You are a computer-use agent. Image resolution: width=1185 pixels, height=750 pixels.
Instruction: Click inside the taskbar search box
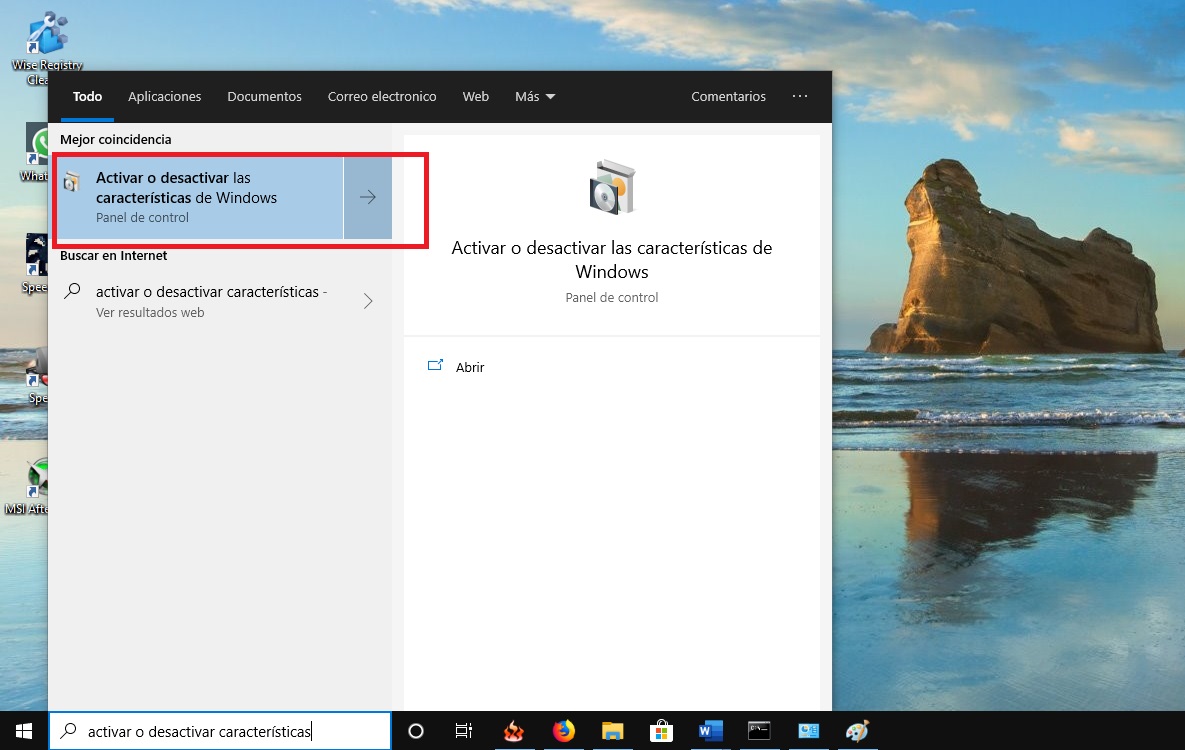220,731
